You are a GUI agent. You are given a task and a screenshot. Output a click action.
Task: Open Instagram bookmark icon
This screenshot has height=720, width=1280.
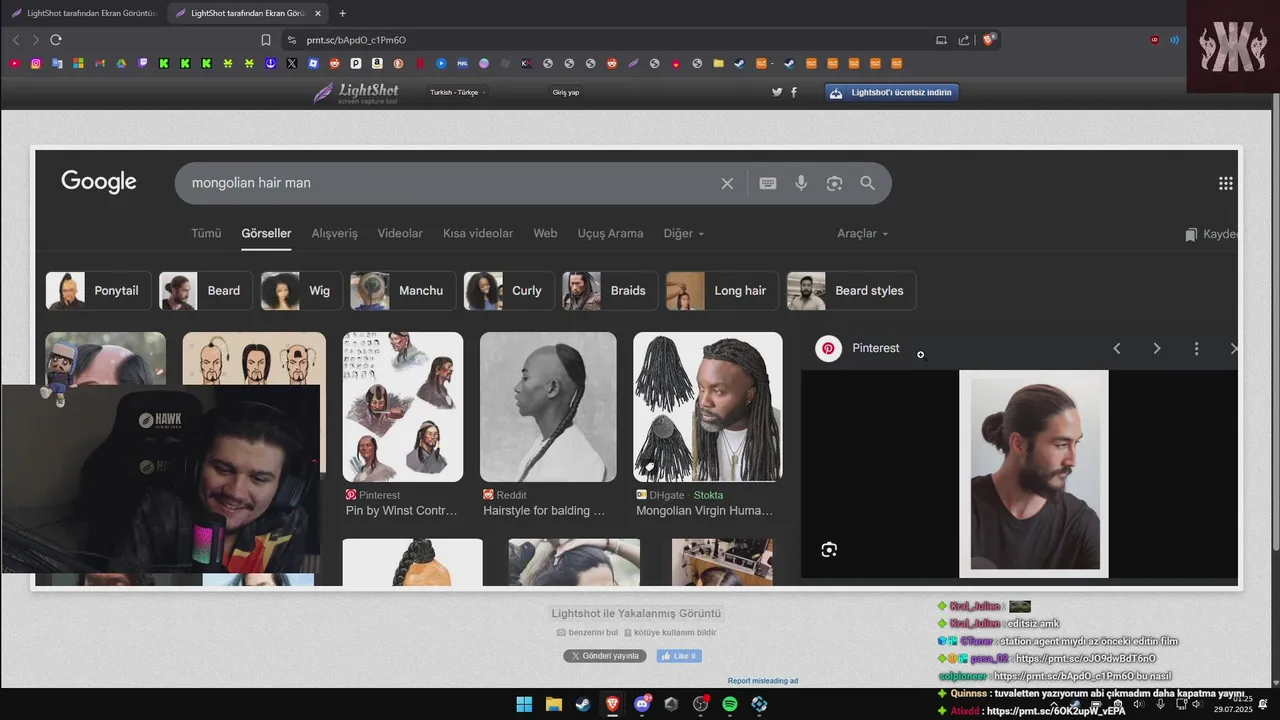36,63
